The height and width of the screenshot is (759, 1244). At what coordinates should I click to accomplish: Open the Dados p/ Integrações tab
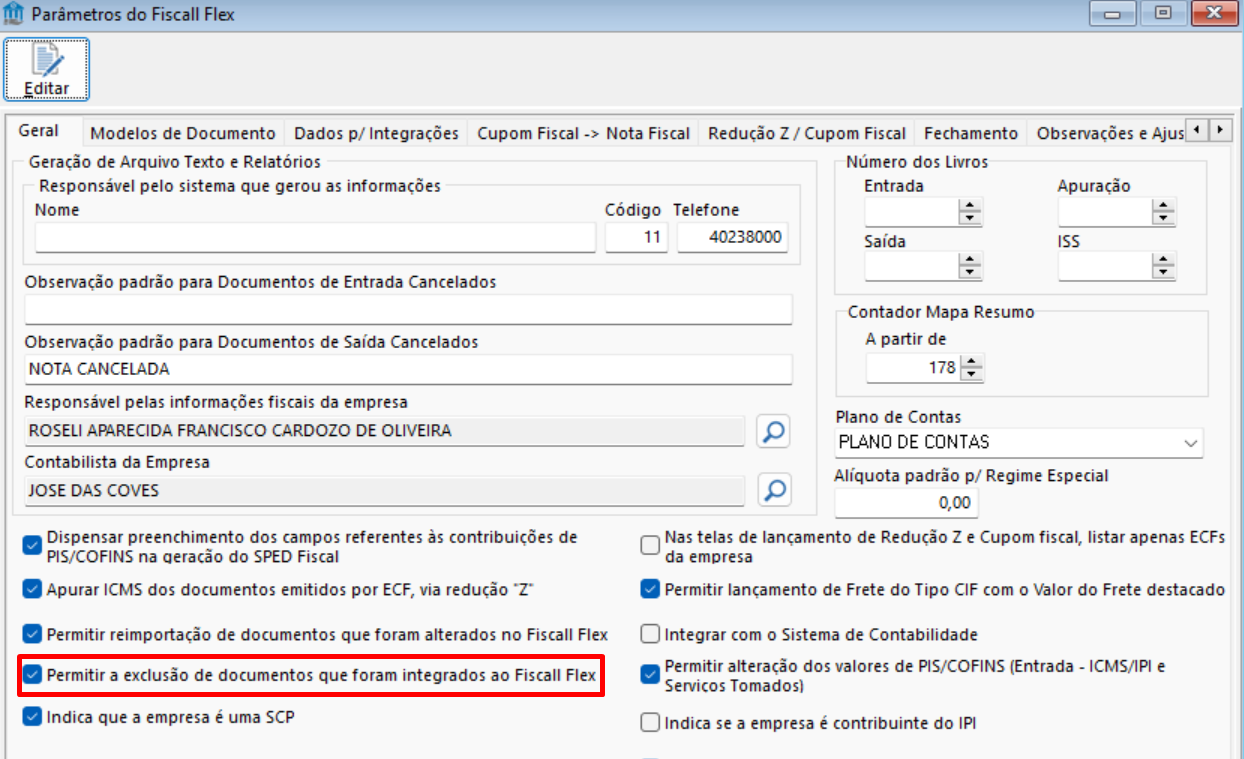[x=377, y=133]
